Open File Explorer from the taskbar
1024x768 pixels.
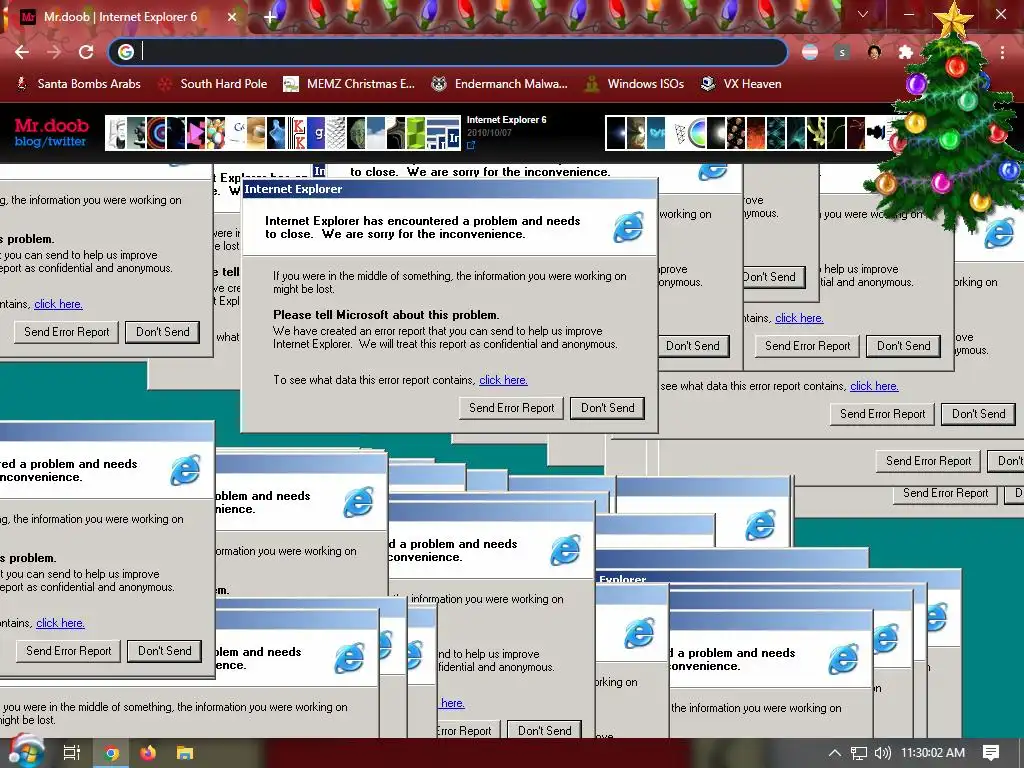(x=185, y=753)
